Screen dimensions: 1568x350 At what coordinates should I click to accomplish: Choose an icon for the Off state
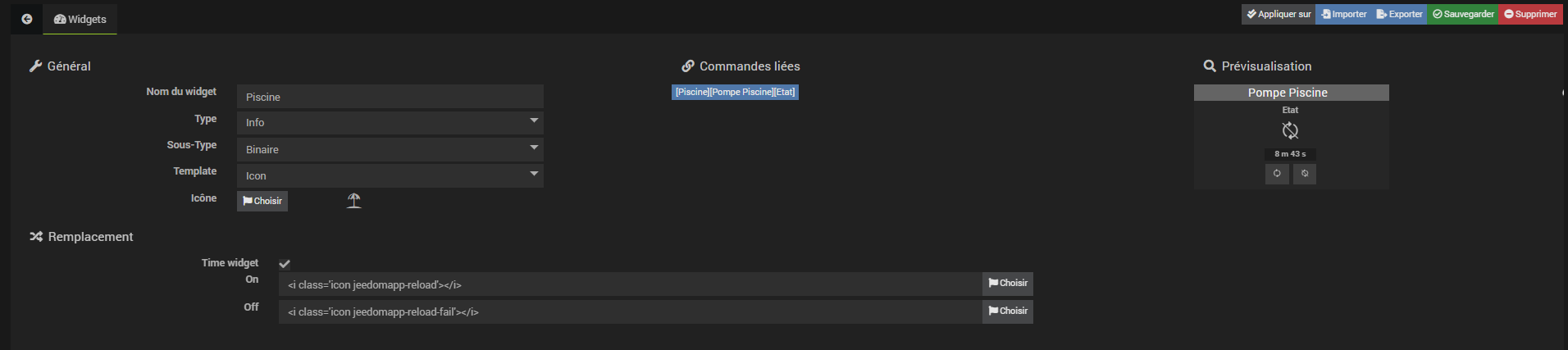click(1008, 311)
